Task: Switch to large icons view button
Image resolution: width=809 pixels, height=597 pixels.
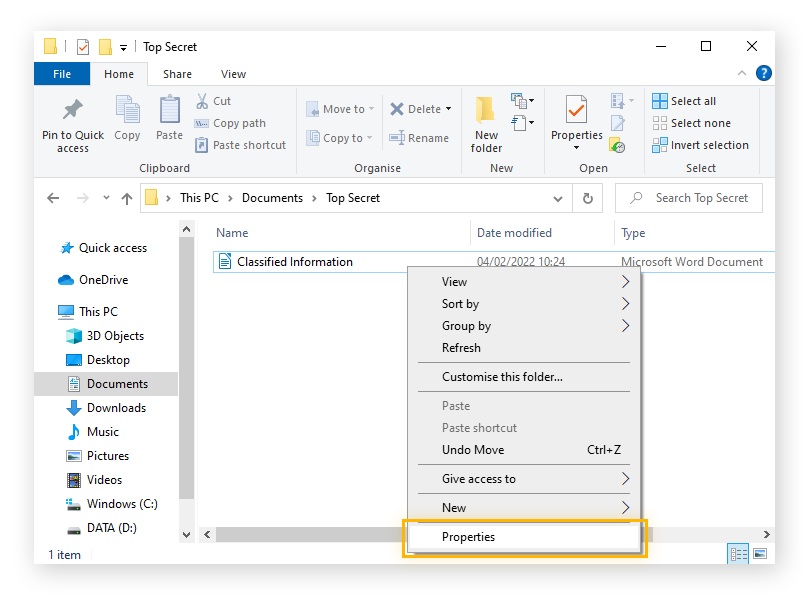Action: click(760, 554)
